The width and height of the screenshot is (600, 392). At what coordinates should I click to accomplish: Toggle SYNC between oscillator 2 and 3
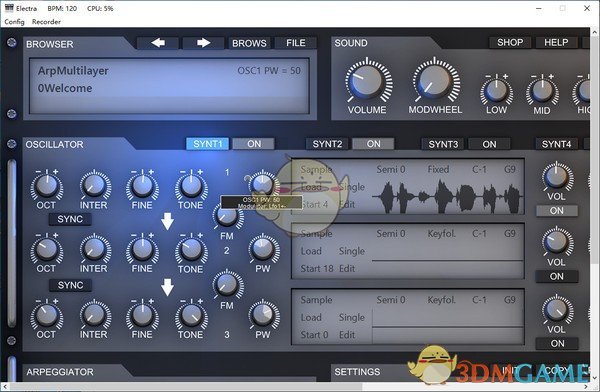[x=70, y=285]
